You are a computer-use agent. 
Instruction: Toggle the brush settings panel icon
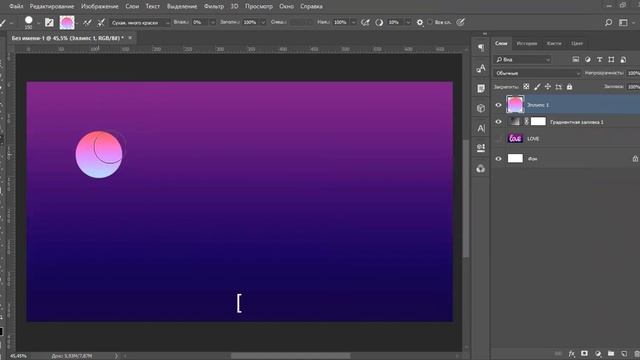click(x=49, y=22)
